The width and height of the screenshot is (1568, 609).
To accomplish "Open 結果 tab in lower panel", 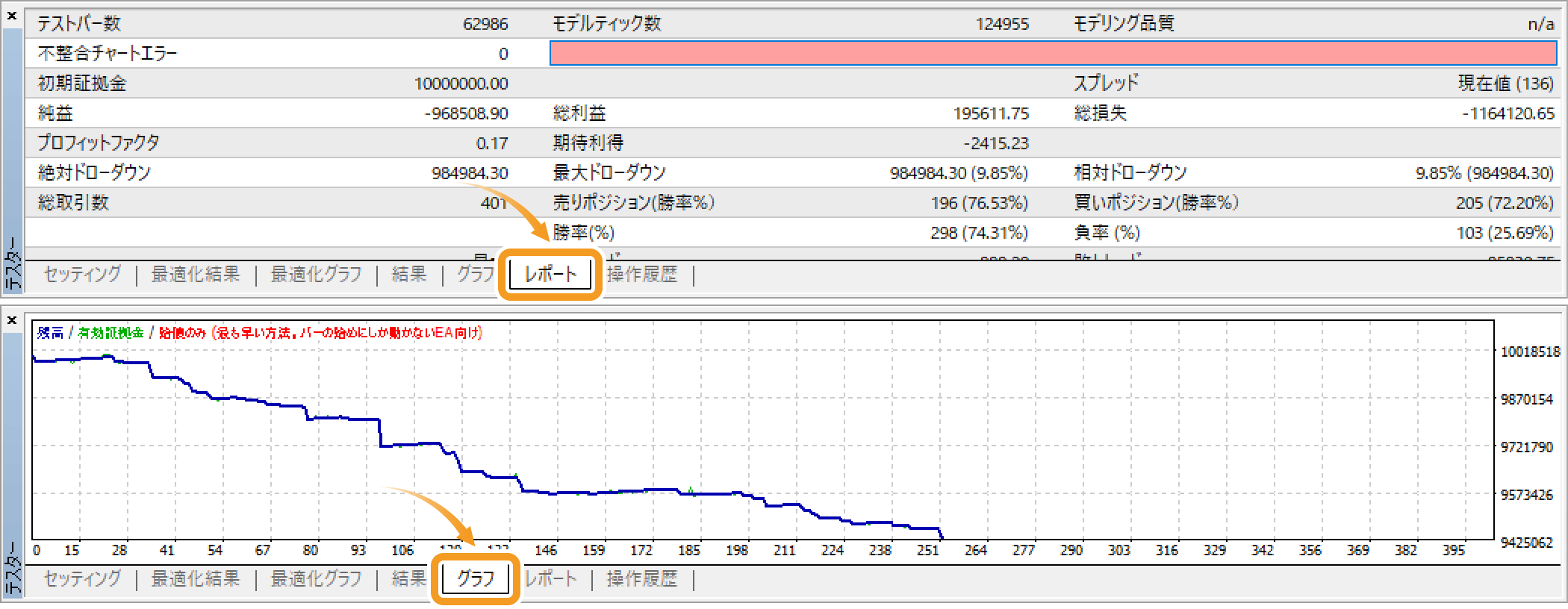I will pos(409,578).
